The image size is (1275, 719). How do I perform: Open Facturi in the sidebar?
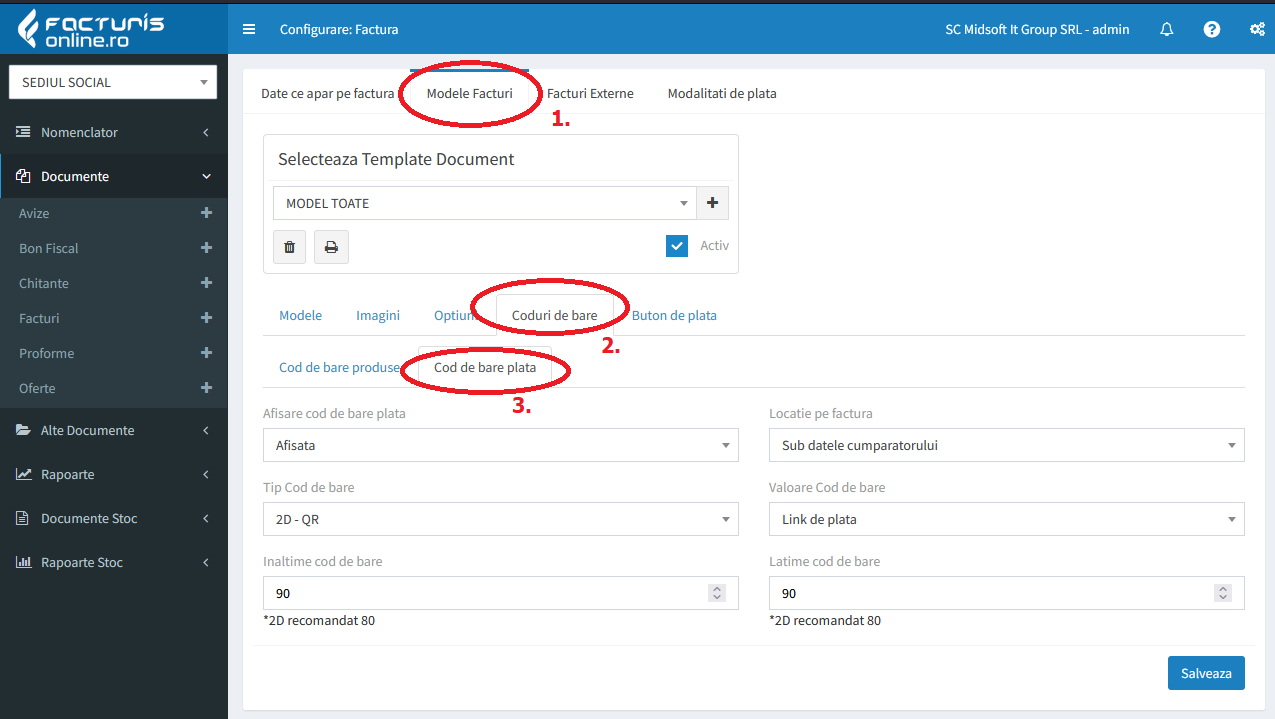(x=39, y=318)
